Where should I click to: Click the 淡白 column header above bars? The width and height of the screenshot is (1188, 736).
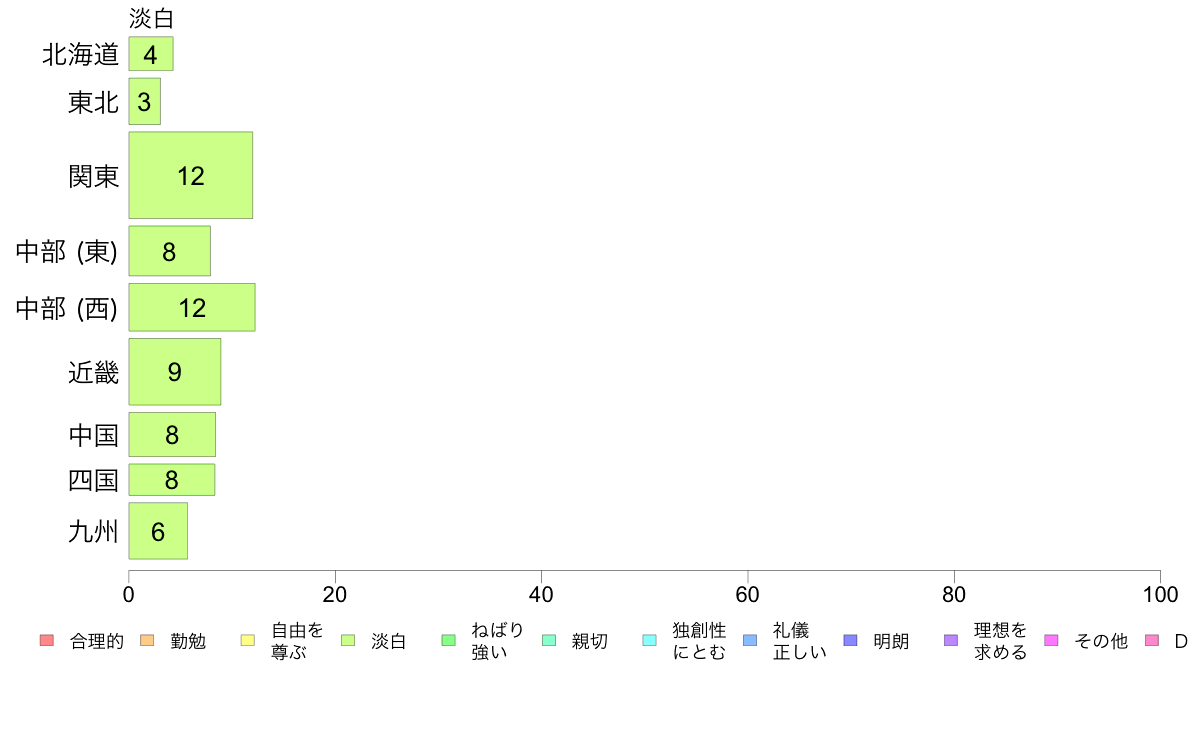click(151, 18)
